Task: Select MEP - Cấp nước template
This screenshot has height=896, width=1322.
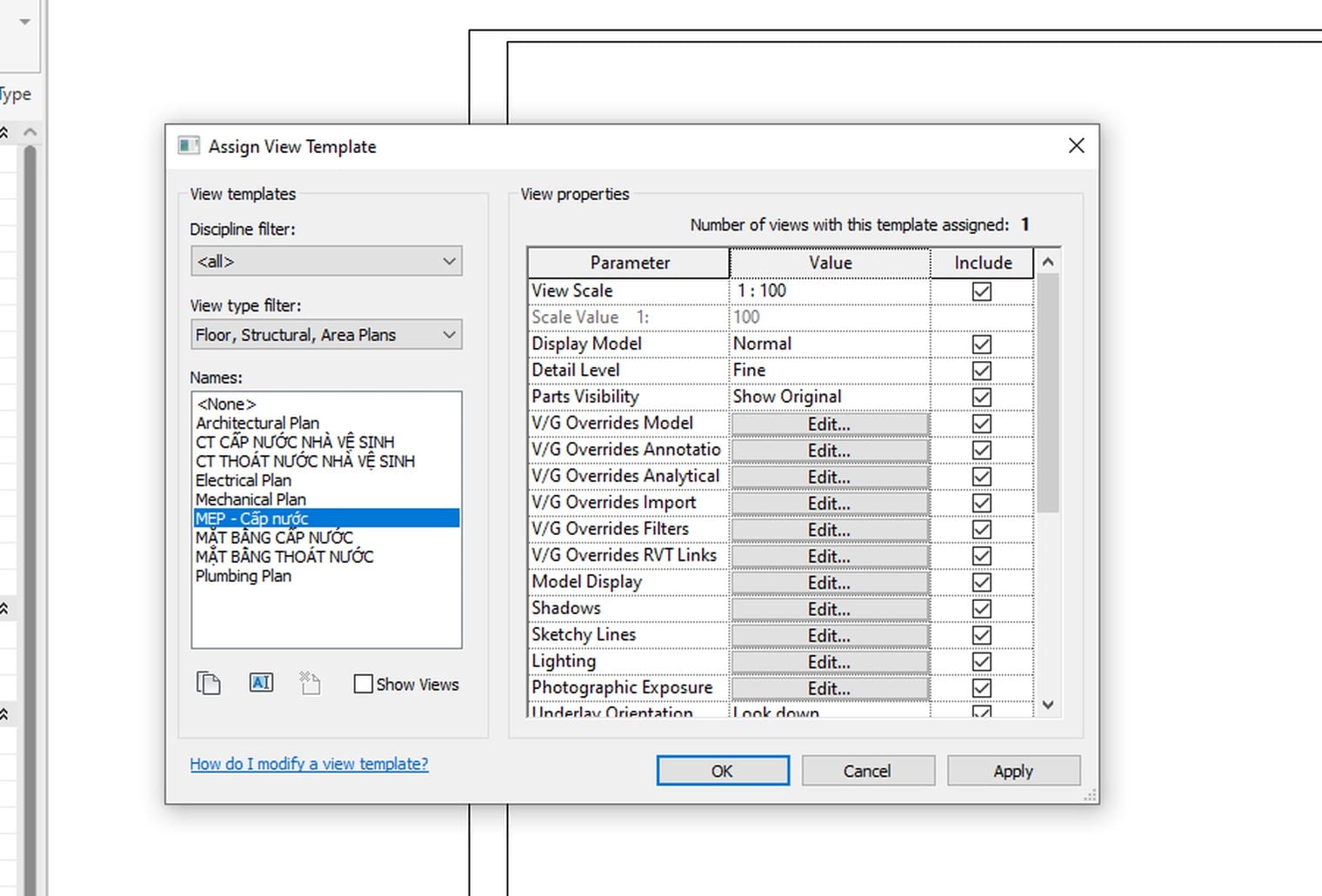Action: [x=326, y=518]
